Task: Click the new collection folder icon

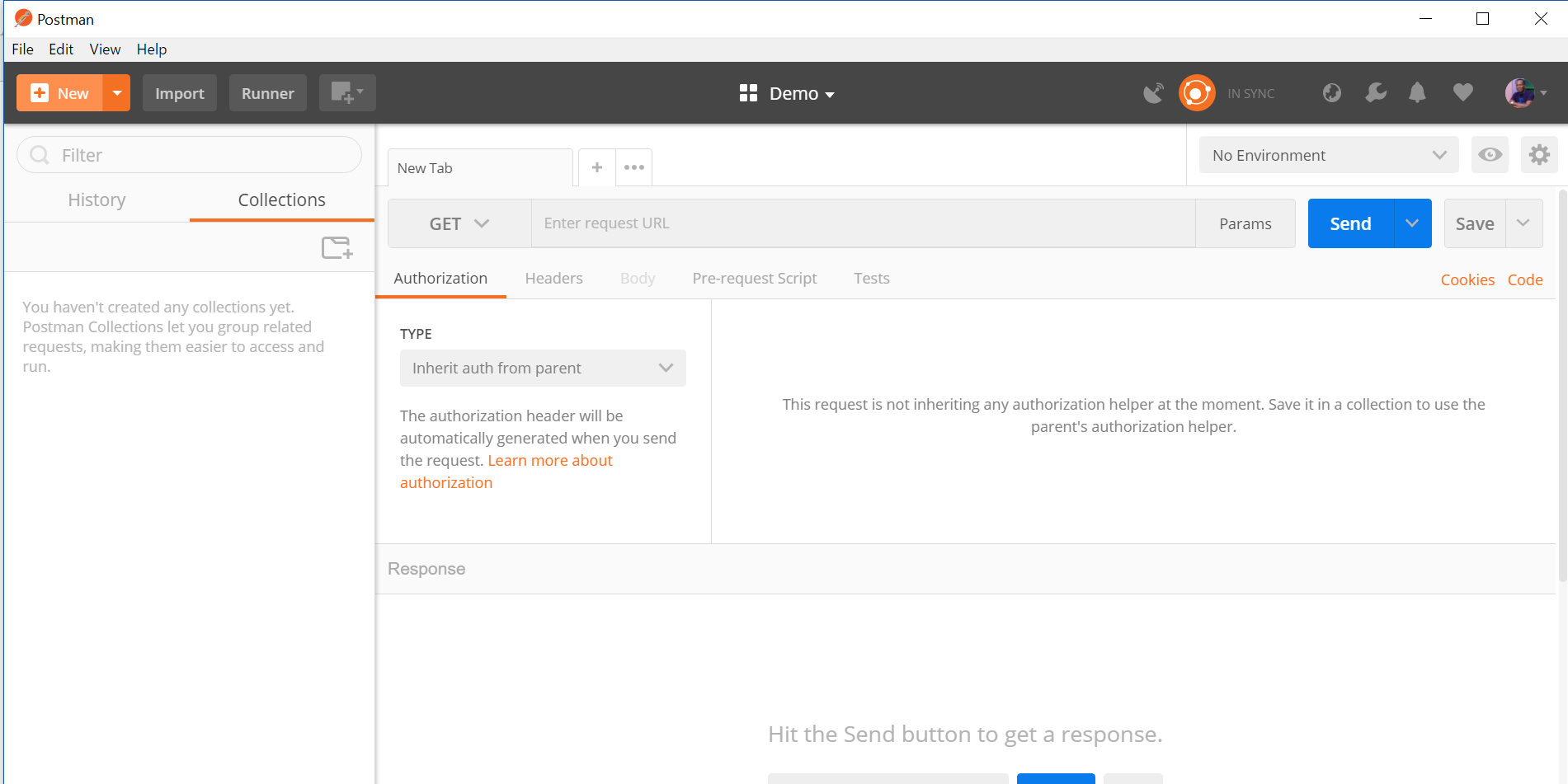Action: click(x=337, y=247)
